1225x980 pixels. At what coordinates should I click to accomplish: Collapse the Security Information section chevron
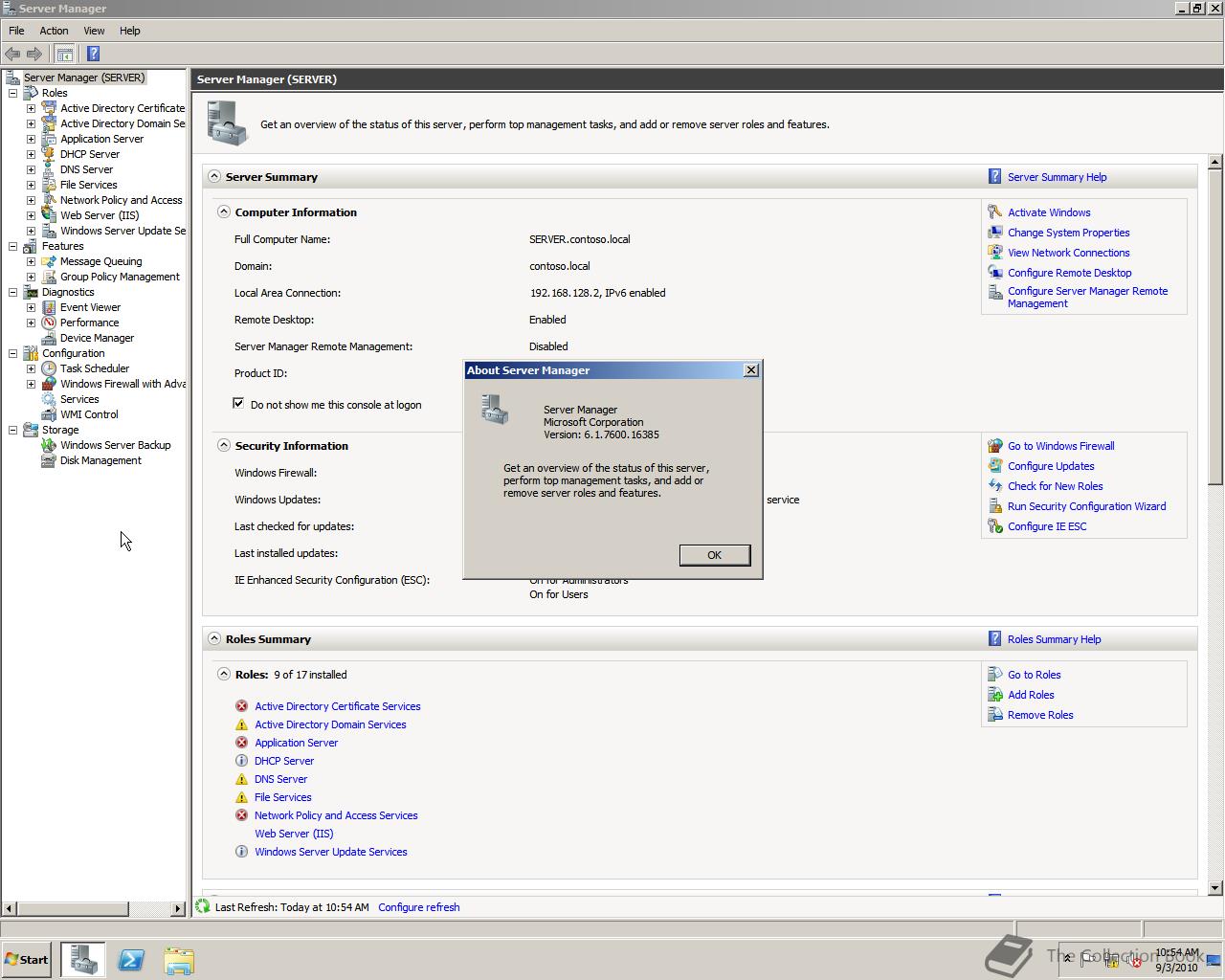pos(223,445)
